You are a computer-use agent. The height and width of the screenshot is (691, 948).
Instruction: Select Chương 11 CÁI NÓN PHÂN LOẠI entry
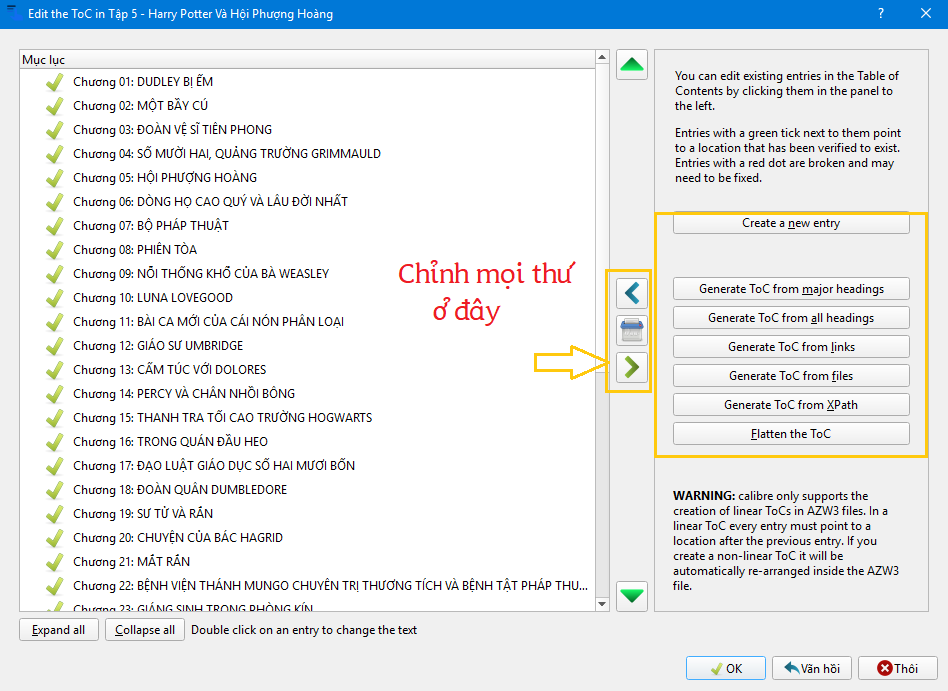[209, 322]
